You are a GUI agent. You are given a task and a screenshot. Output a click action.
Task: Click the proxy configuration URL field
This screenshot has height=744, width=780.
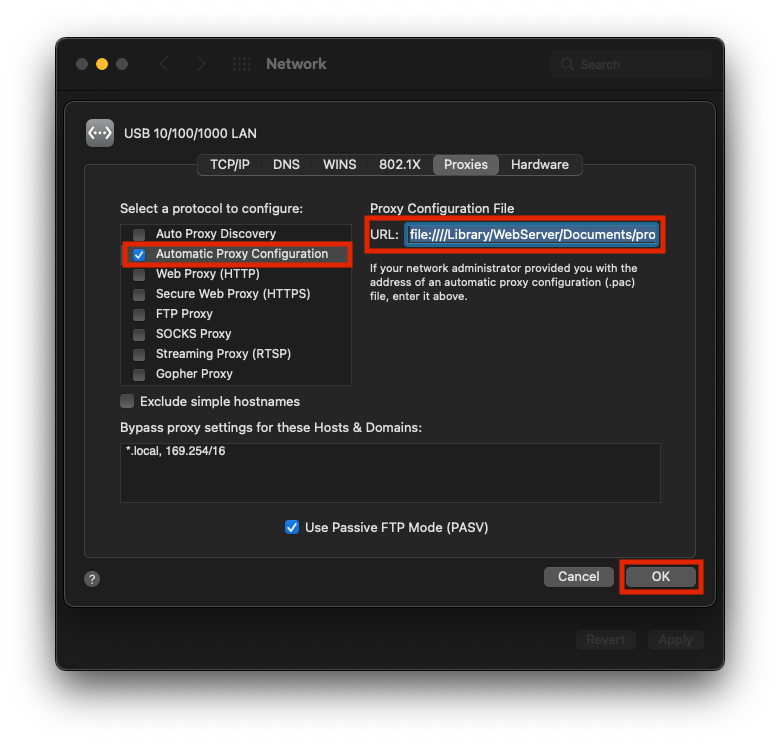coord(531,234)
